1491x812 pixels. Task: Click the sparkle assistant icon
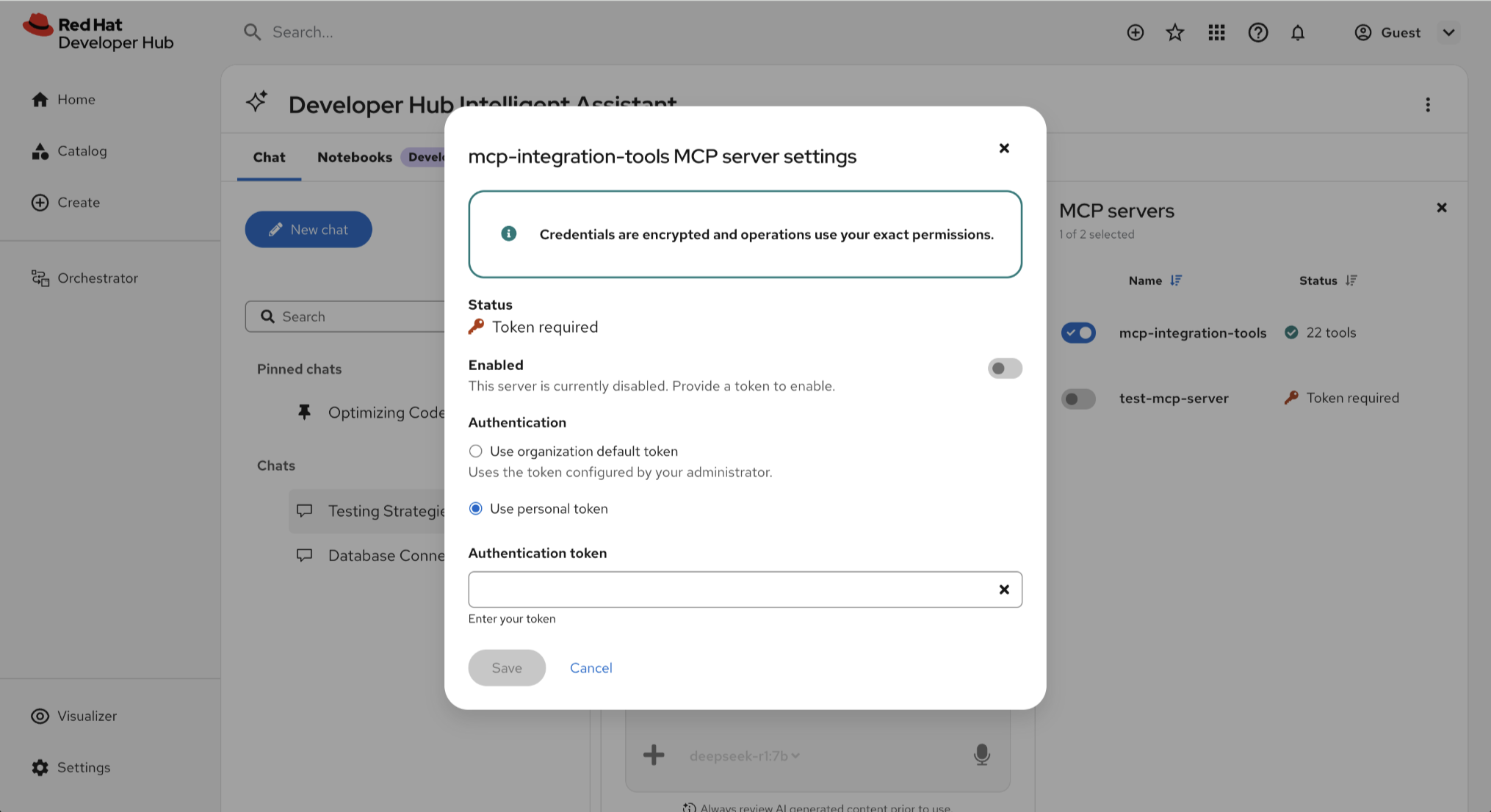coord(257,102)
